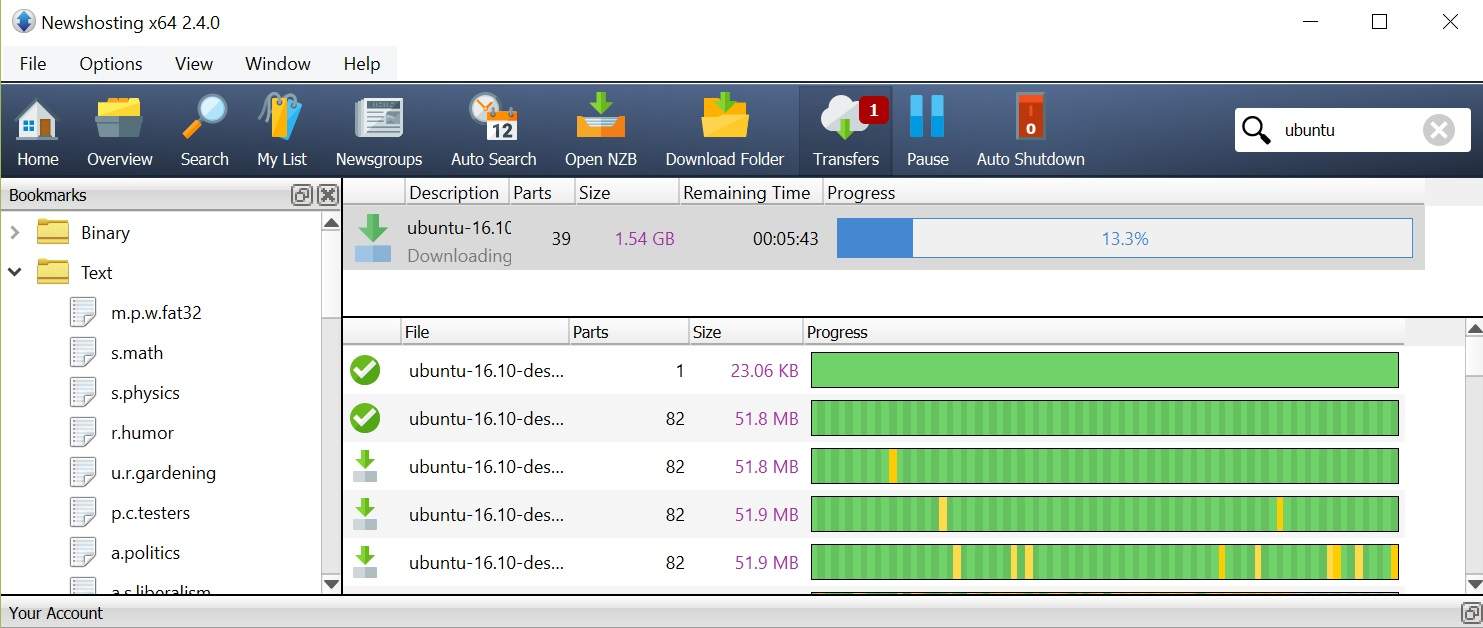The image size is (1483, 628).
Task: Toggle Pause for downloads
Action: point(927,131)
